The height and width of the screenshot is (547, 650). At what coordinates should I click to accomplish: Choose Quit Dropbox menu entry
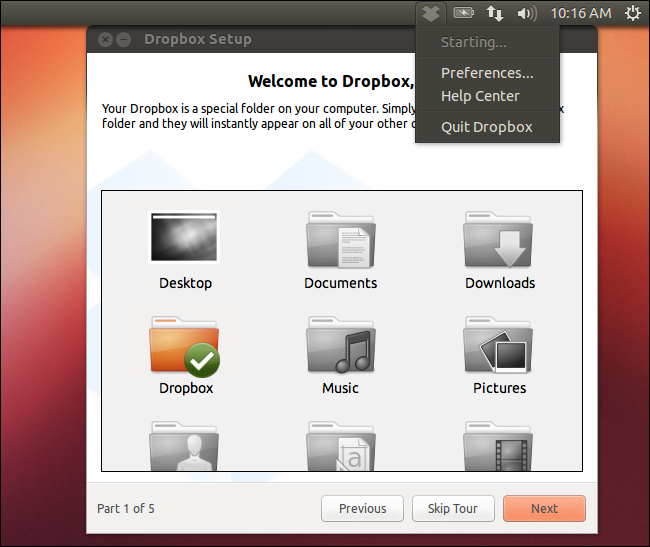click(487, 127)
